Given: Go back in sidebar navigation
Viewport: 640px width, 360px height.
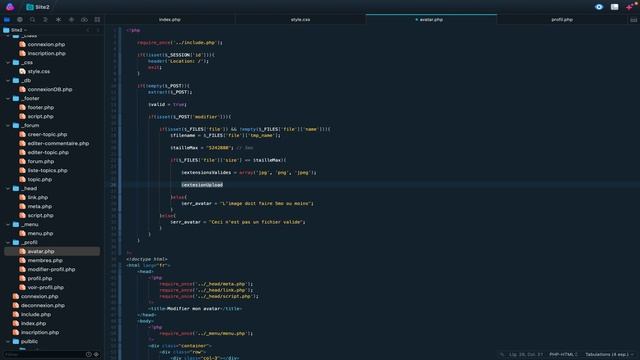Looking at the screenshot, I should point(88,30).
